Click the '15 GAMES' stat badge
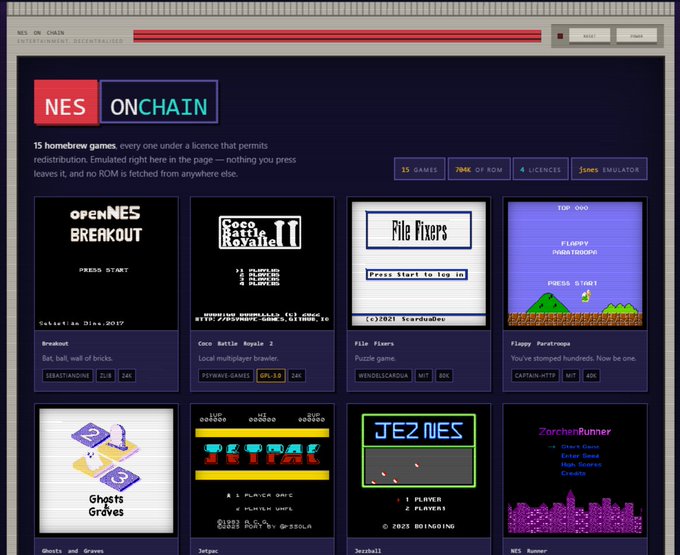This screenshot has width=680, height=555. (419, 169)
